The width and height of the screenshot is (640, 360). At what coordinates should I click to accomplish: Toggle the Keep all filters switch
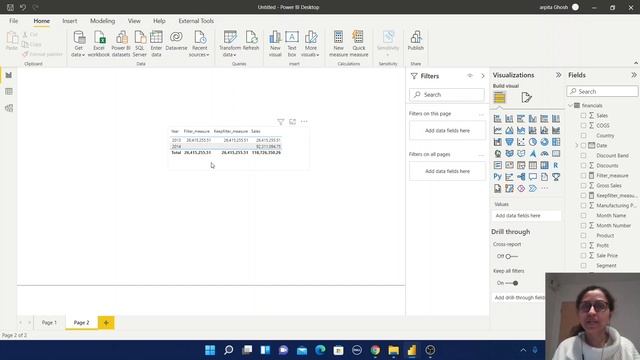tap(511, 283)
